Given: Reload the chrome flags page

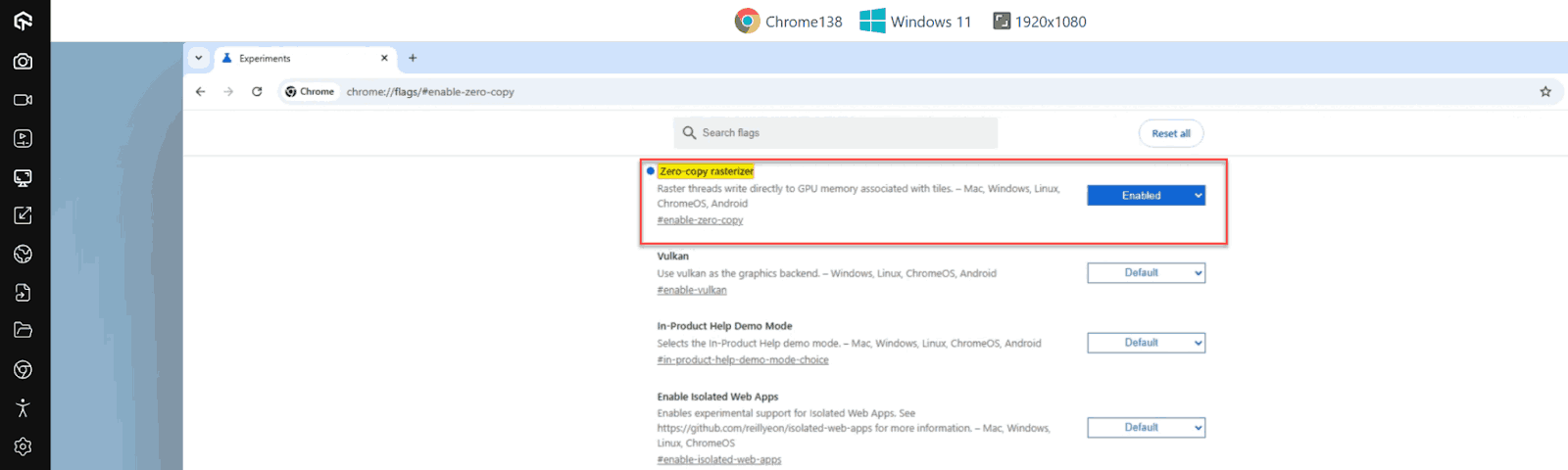Looking at the screenshot, I should click(257, 92).
